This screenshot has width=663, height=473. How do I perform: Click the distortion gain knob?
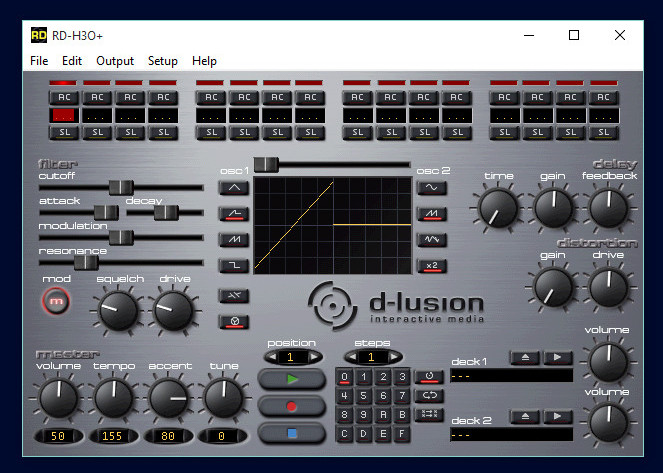tap(553, 287)
